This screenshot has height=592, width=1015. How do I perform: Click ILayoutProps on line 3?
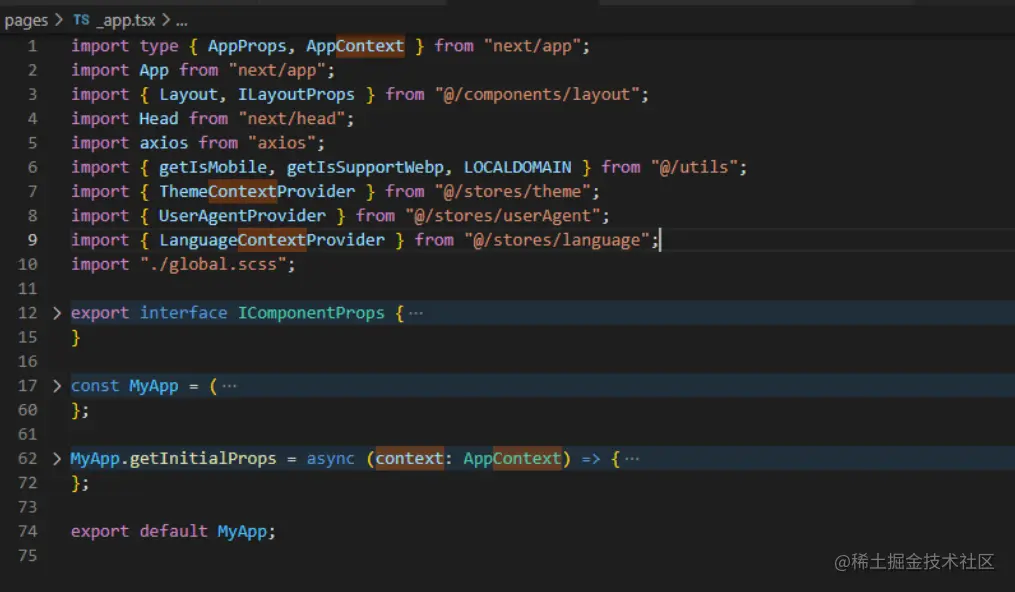(296, 94)
